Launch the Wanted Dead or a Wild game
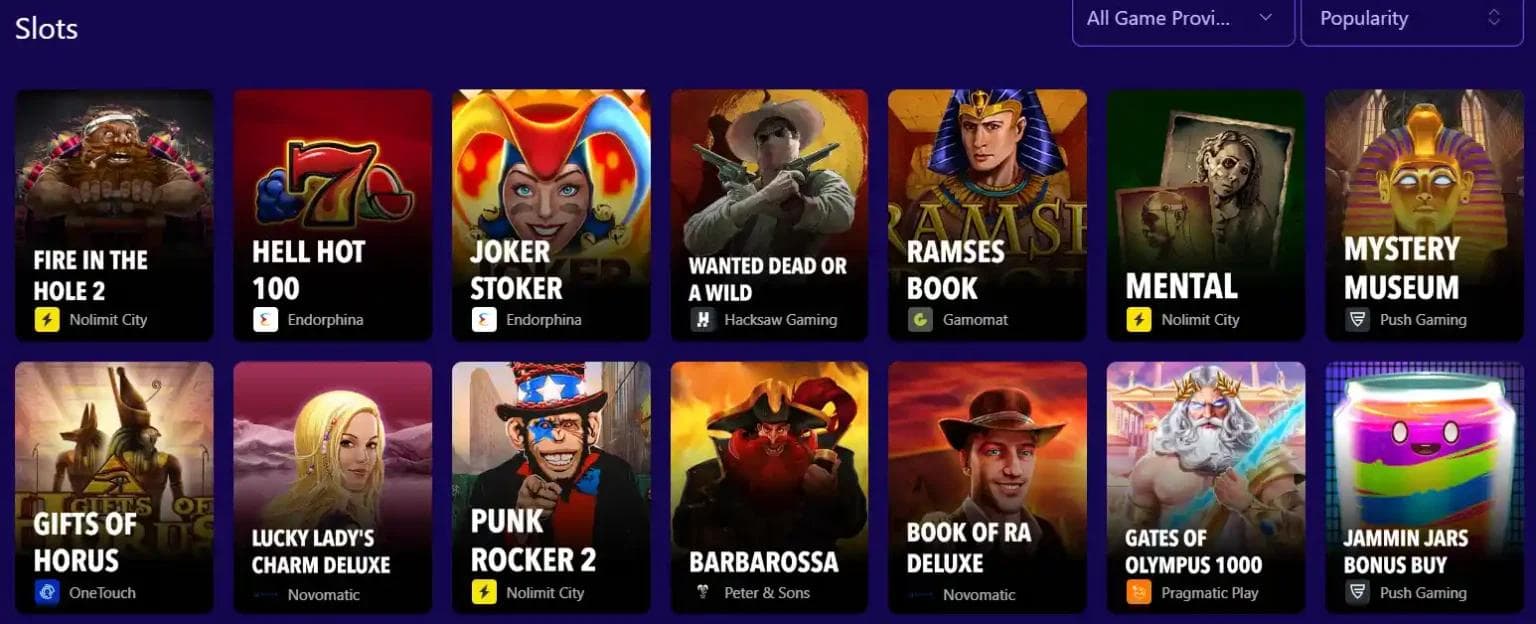 click(x=769, y=215)
